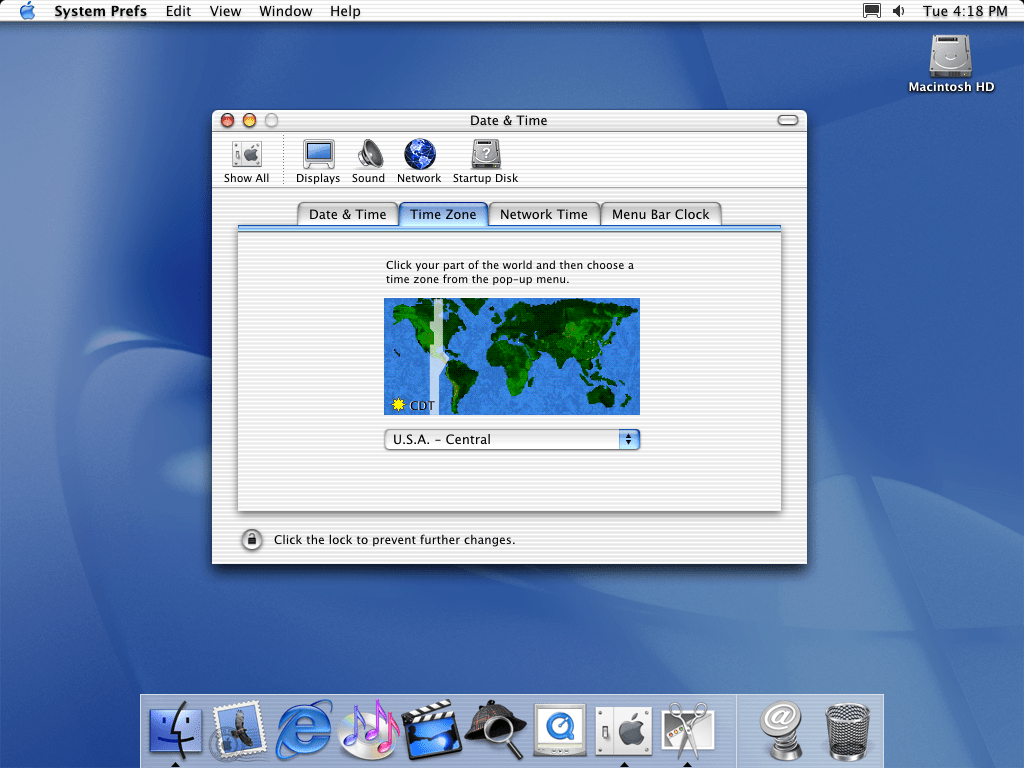
Task: Open QuickTime Player in the Dock
Action: pyautogui.click(x=559, y=729)
